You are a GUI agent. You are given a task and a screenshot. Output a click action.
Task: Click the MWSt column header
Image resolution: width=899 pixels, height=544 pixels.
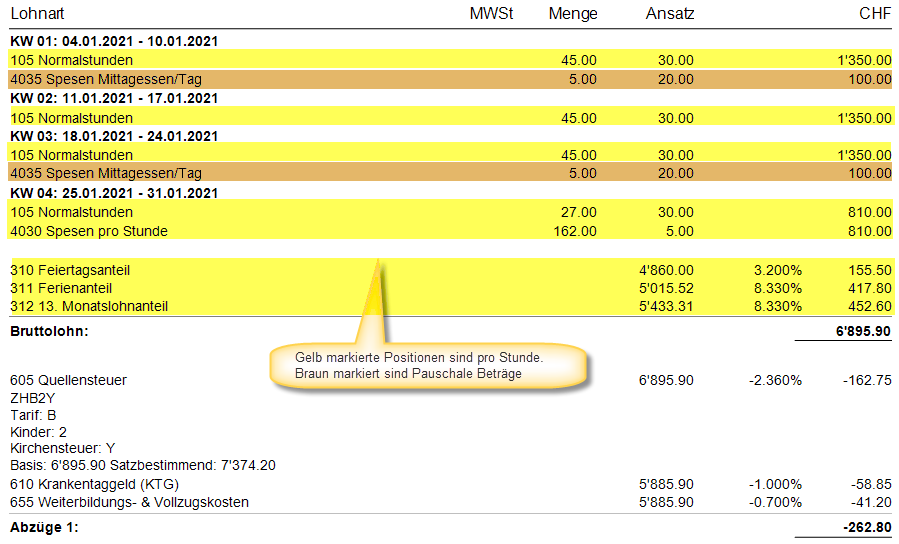pos(491,14)
